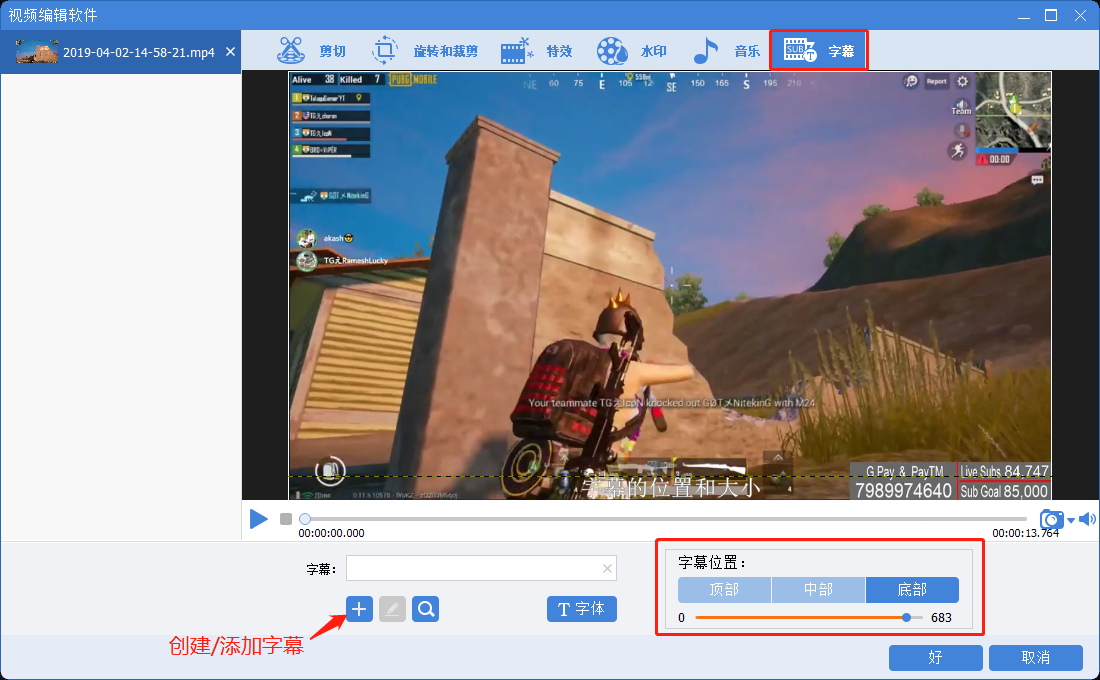Click the edit subtitle pencil icon
Screen dimensions: 1100x680
(x=392, y=609)
